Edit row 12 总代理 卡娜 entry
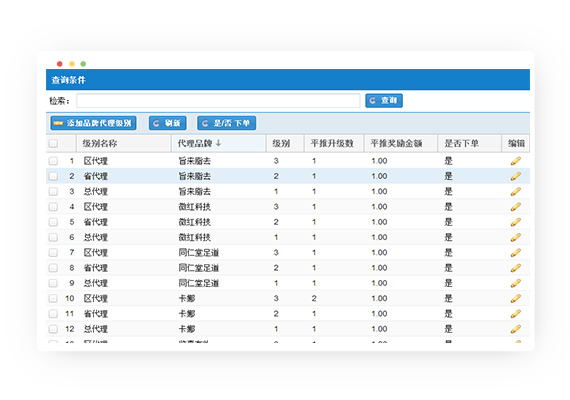The width and height of the screenshot is (570, 400). [515, 329]
